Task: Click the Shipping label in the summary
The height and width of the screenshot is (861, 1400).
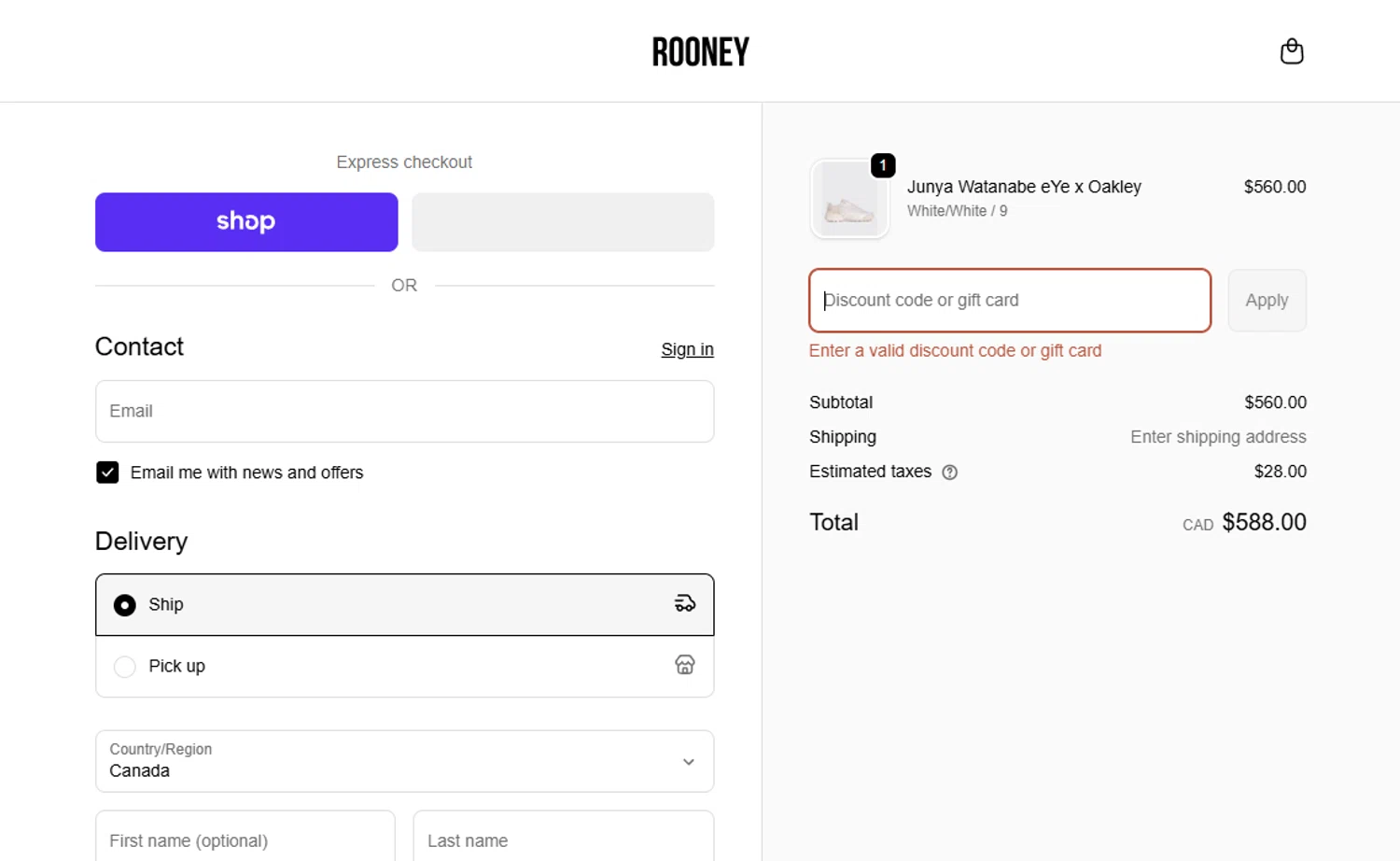Action: pos(843,437)
